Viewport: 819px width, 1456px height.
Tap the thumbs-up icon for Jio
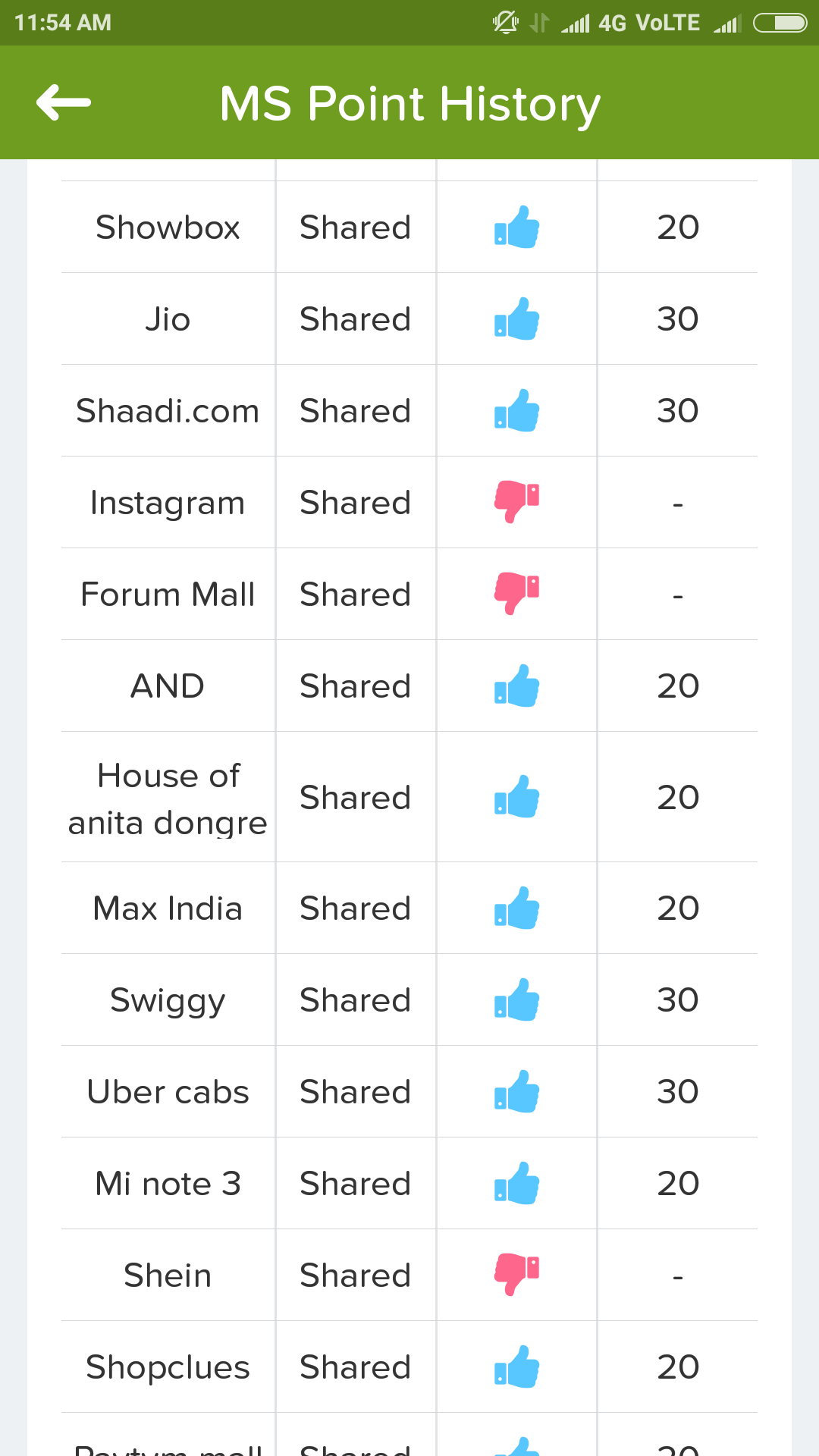pos(516,318)
